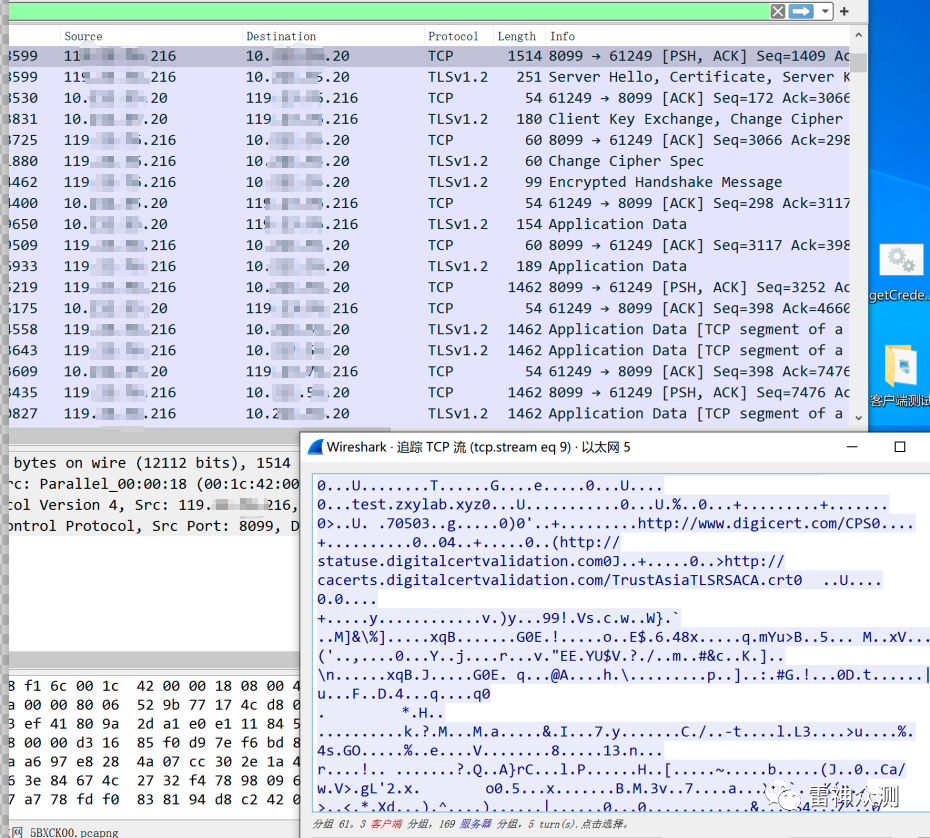Apply the display filter with the arrow button

coord(801,11)
